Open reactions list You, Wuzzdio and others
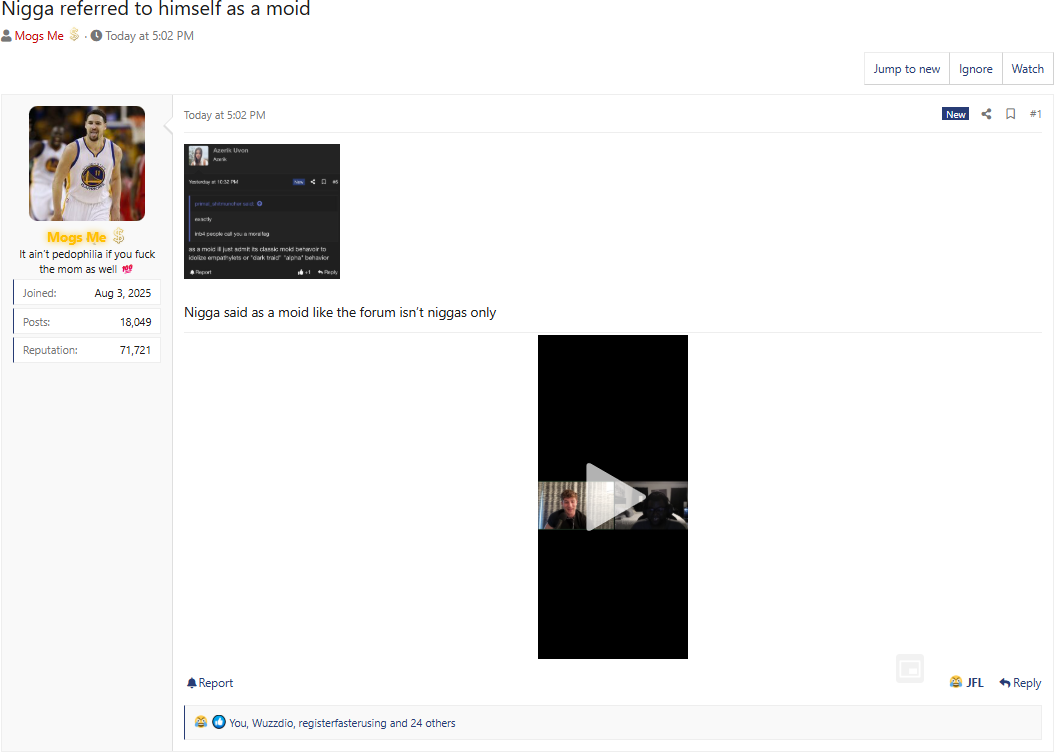The image size is (1062, 756). click(x=342, y=723)
